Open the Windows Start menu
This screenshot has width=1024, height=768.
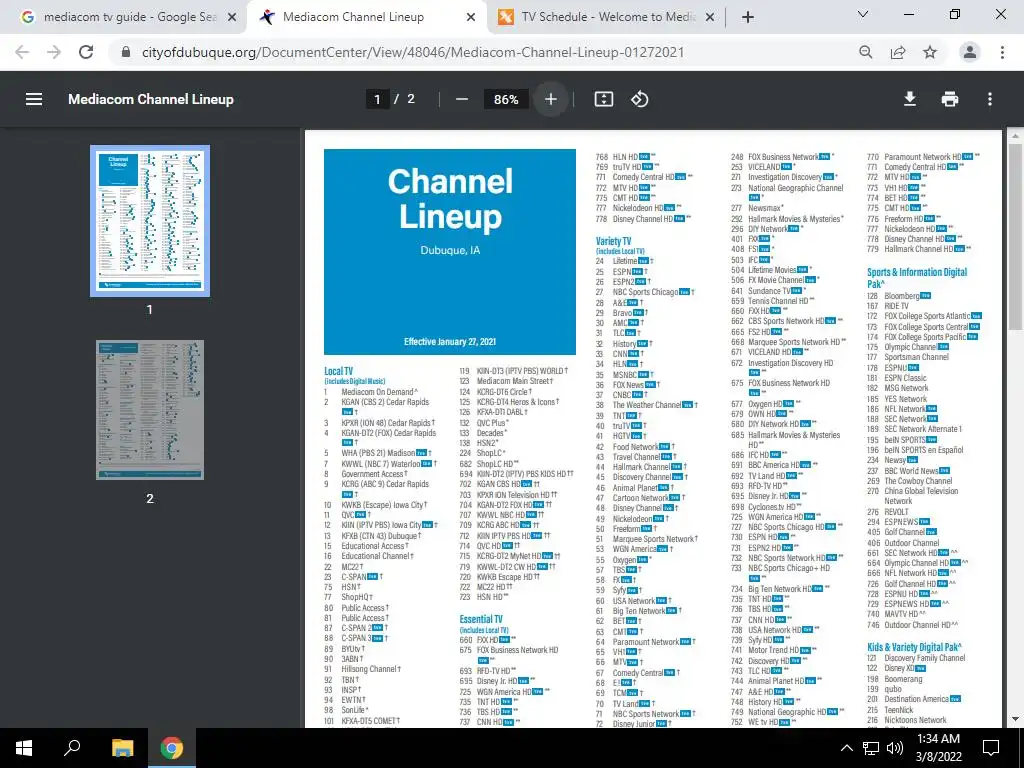pos(24,748)
